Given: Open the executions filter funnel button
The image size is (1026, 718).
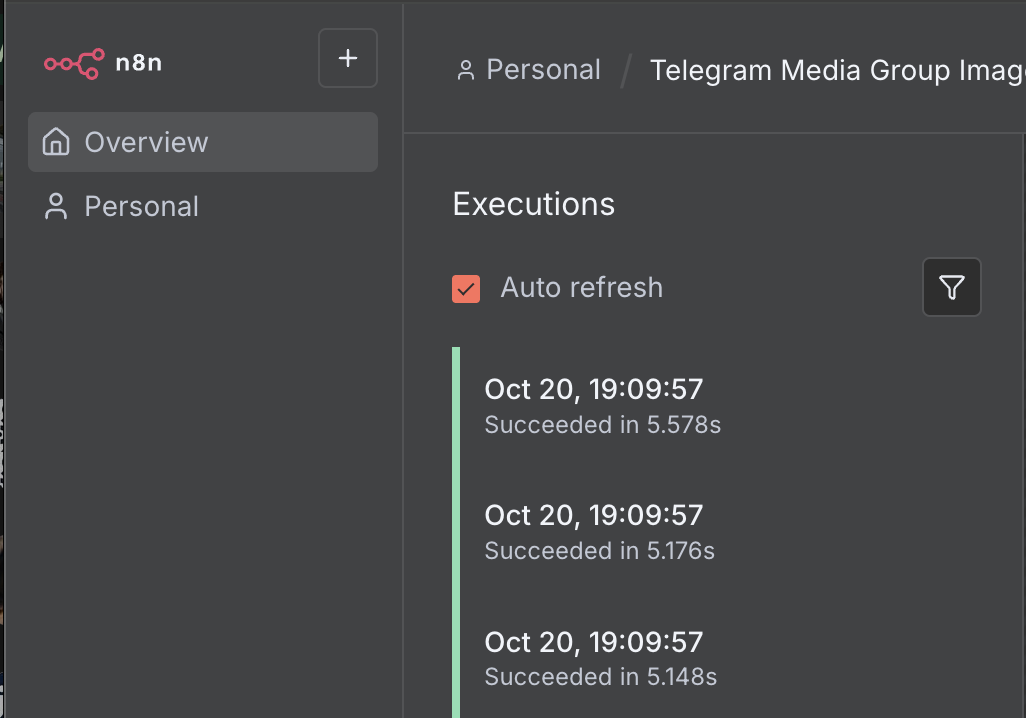Looking at the screenshot, I should [951, 288].
